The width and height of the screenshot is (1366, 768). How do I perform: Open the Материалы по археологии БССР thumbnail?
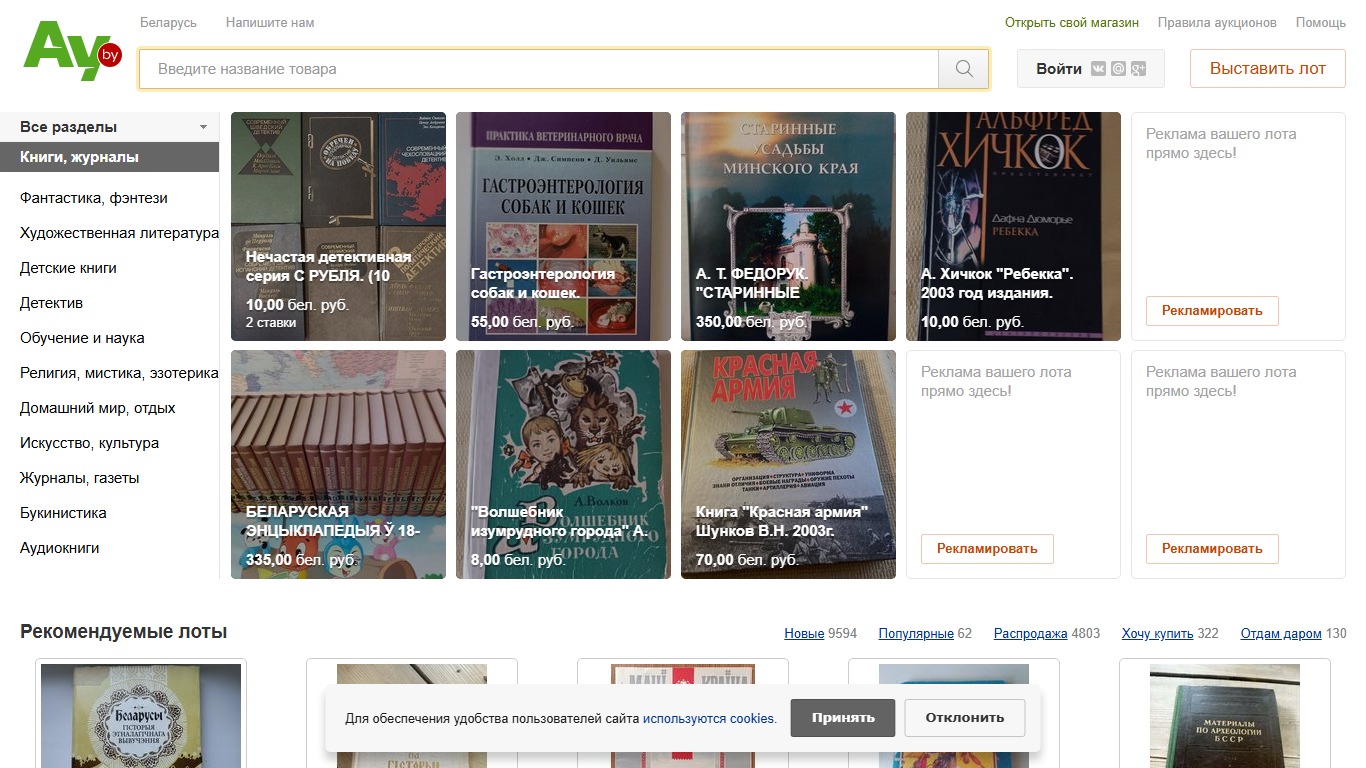[1225, 716]
